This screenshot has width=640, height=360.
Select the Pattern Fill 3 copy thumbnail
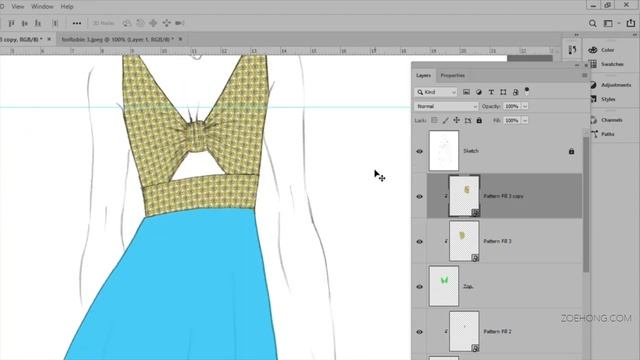pos(464,196)
